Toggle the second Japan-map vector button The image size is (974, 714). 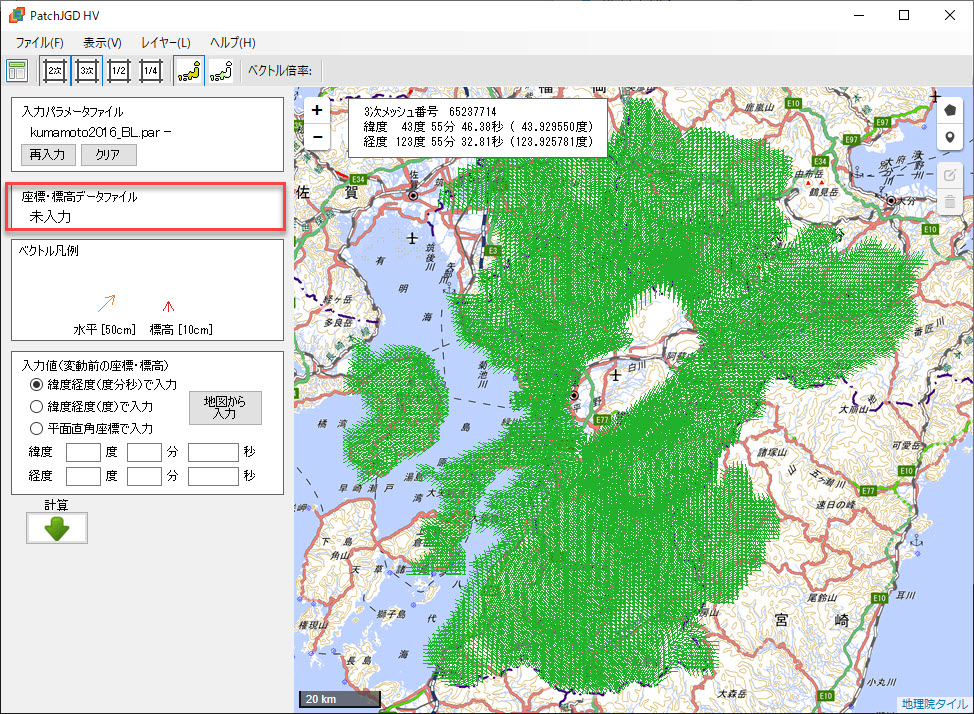221,71
